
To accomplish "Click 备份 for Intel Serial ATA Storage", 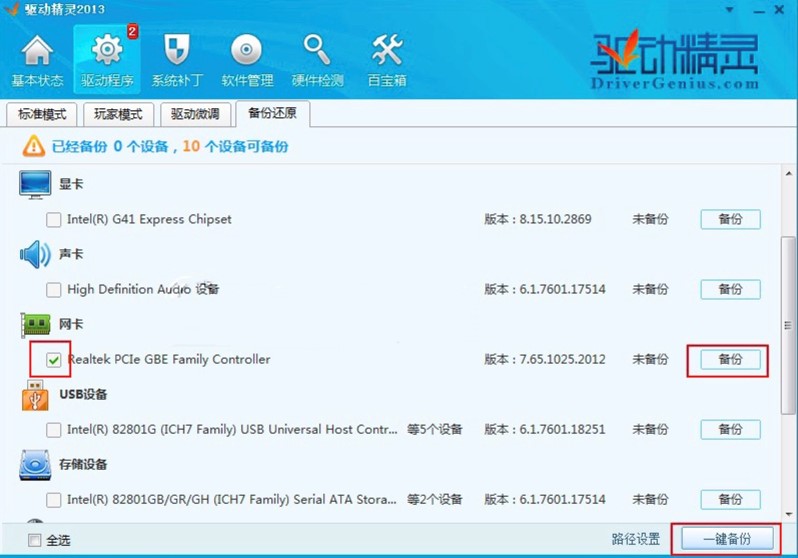I will click(x=730, y=499).
